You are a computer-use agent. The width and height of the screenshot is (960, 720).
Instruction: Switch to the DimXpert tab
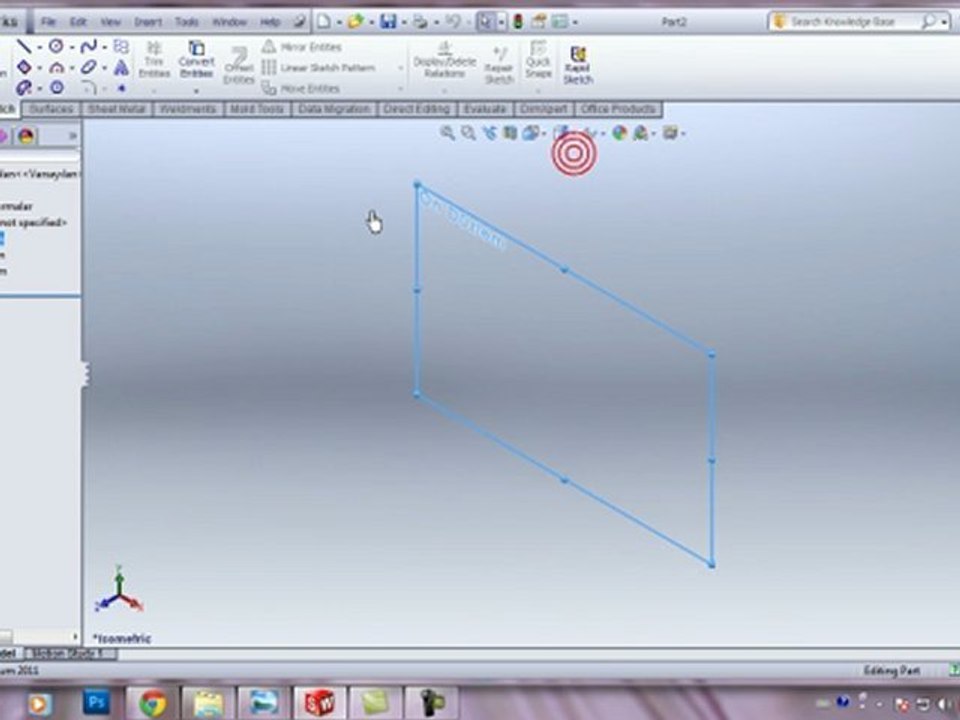coord(544,110)
